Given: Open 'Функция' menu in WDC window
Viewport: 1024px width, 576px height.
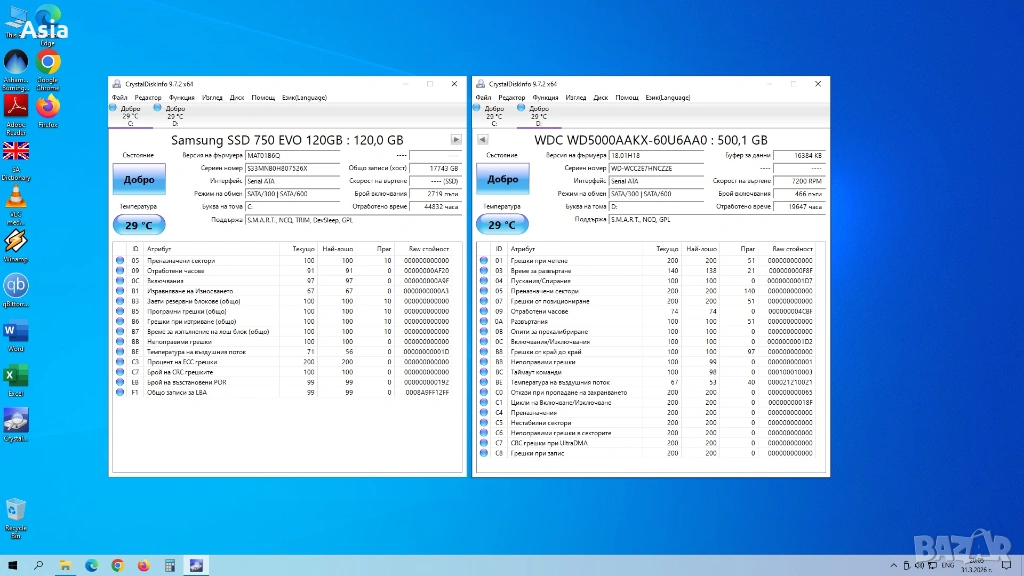Looking at the screenshot, I should click(x=546, y=98).
